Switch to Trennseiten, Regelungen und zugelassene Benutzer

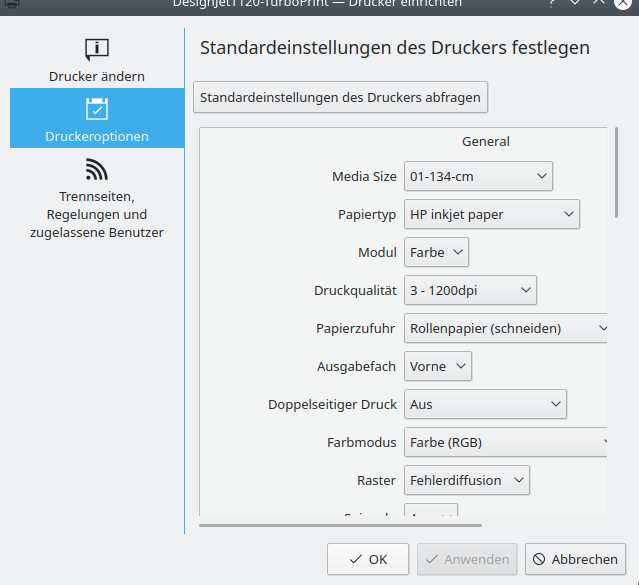tap(97, 214)
